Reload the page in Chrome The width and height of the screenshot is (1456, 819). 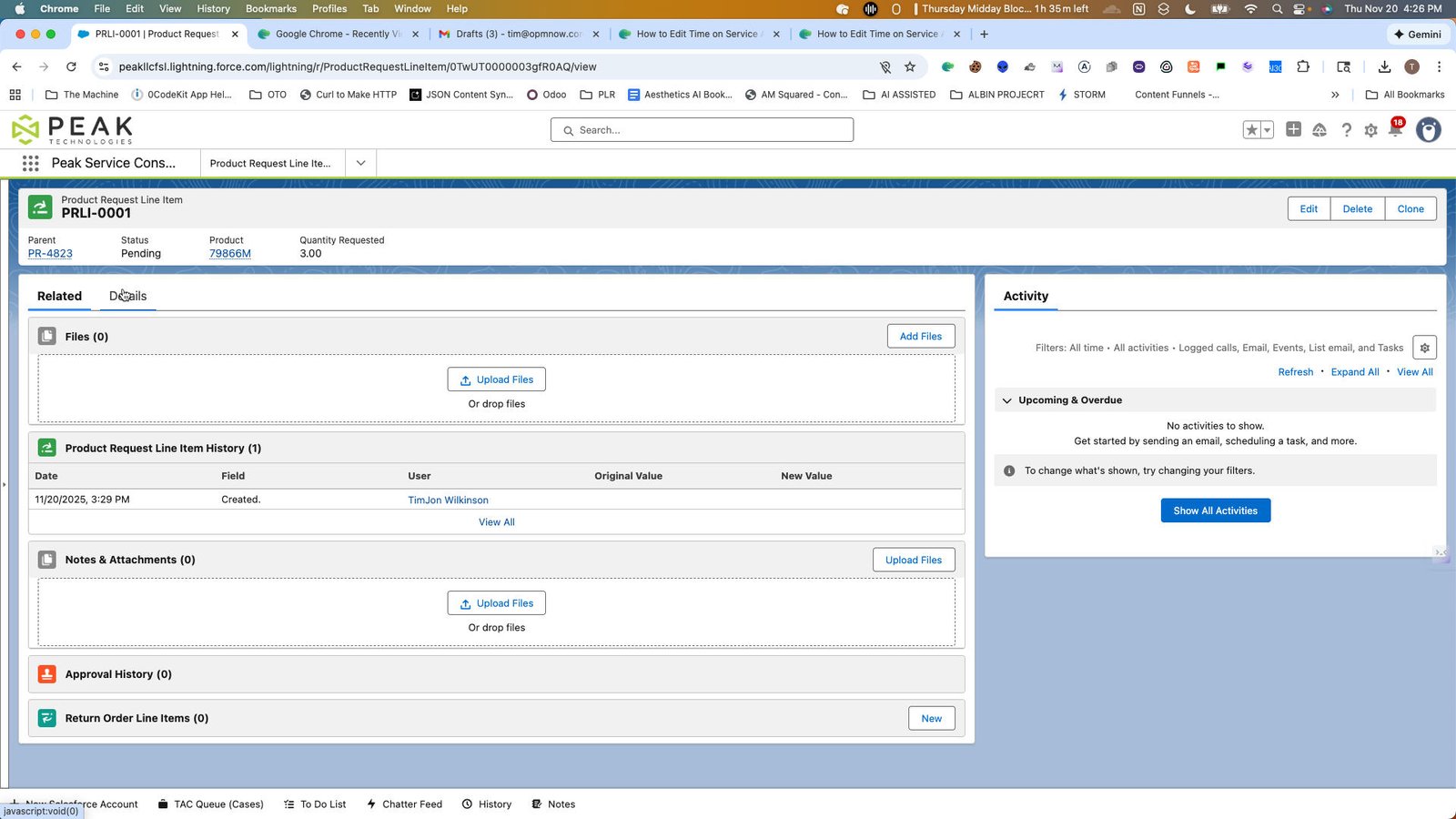(x=71, y=66)
